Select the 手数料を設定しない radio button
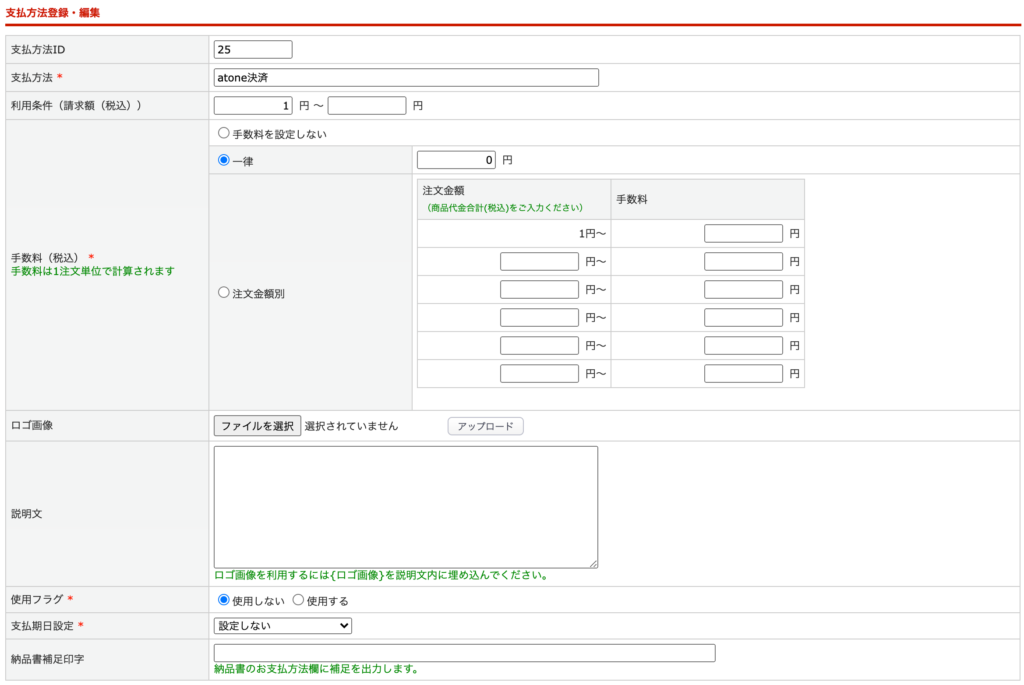1024x685 pixels. (223, 133)
